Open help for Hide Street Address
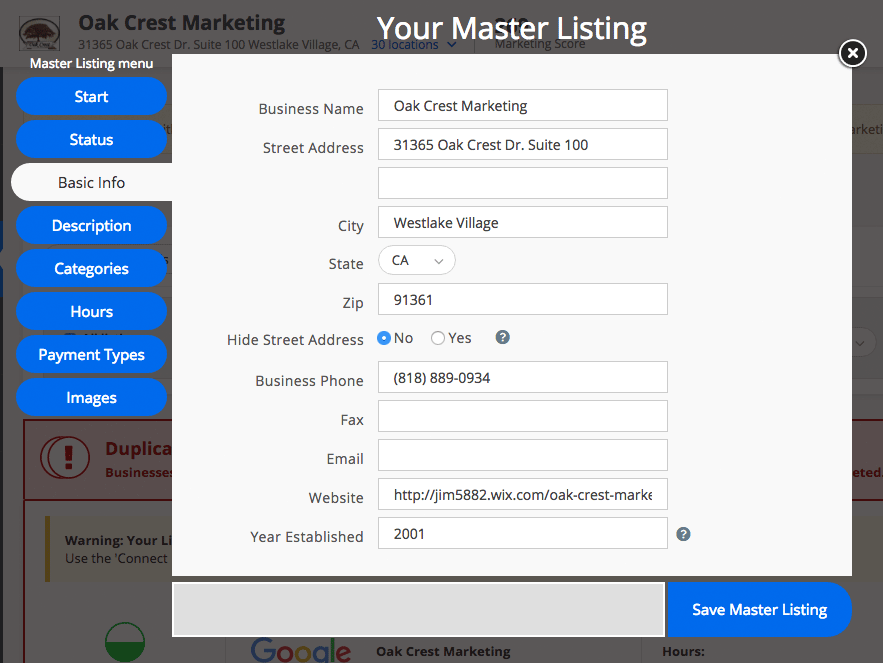 502,337
